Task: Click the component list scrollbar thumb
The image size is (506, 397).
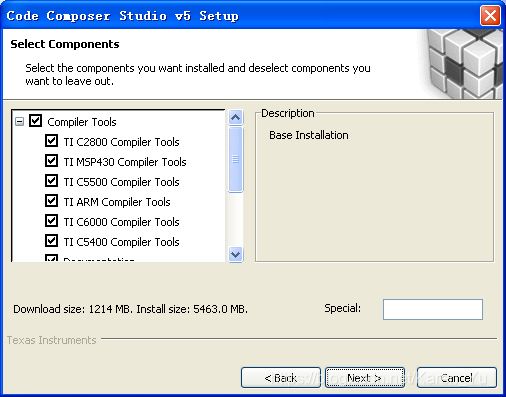Action: 236,160
